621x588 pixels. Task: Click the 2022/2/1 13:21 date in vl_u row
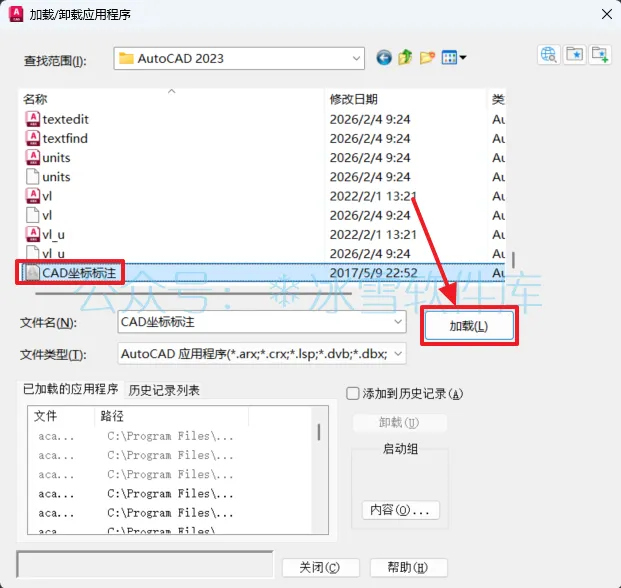[373, 234]
